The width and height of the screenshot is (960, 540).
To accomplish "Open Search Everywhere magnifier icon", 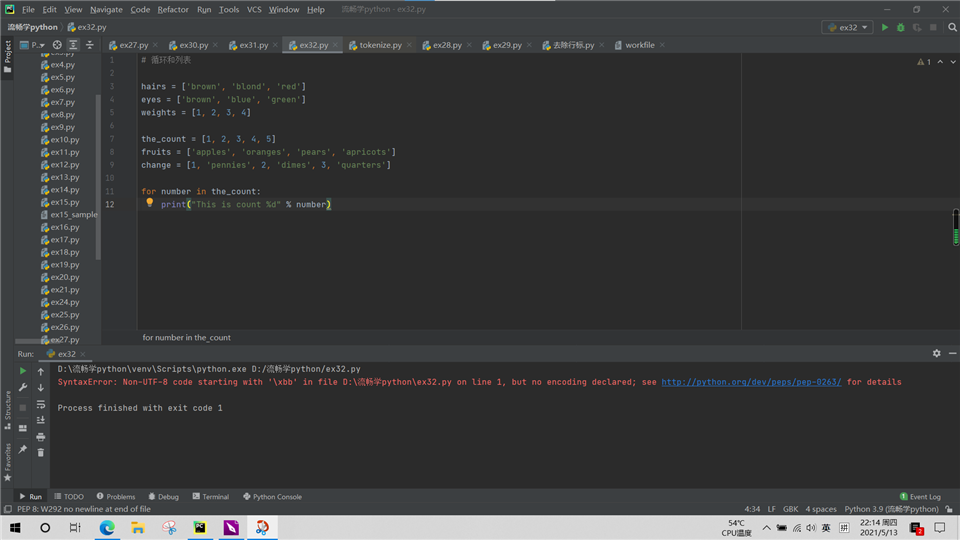I will 952,27.
